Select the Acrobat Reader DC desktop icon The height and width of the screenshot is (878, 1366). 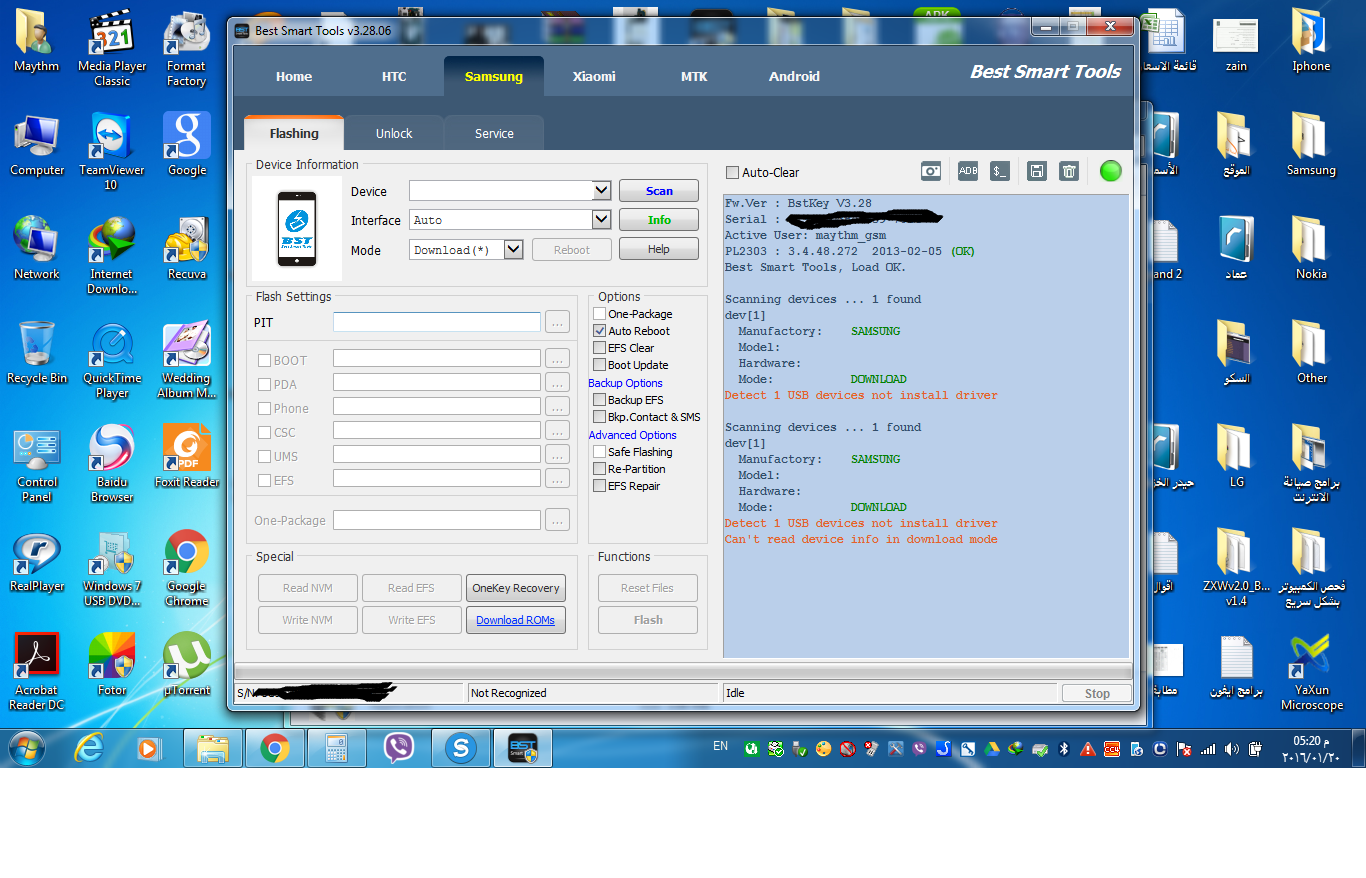click(37, 672)
